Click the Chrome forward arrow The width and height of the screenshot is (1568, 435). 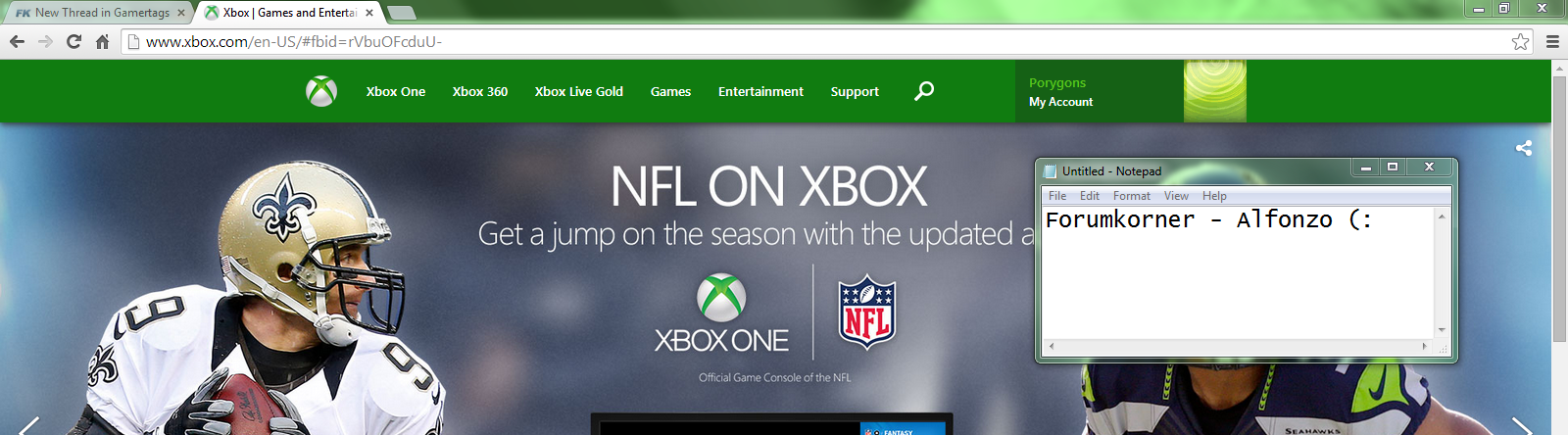click(x=45, y=41)
